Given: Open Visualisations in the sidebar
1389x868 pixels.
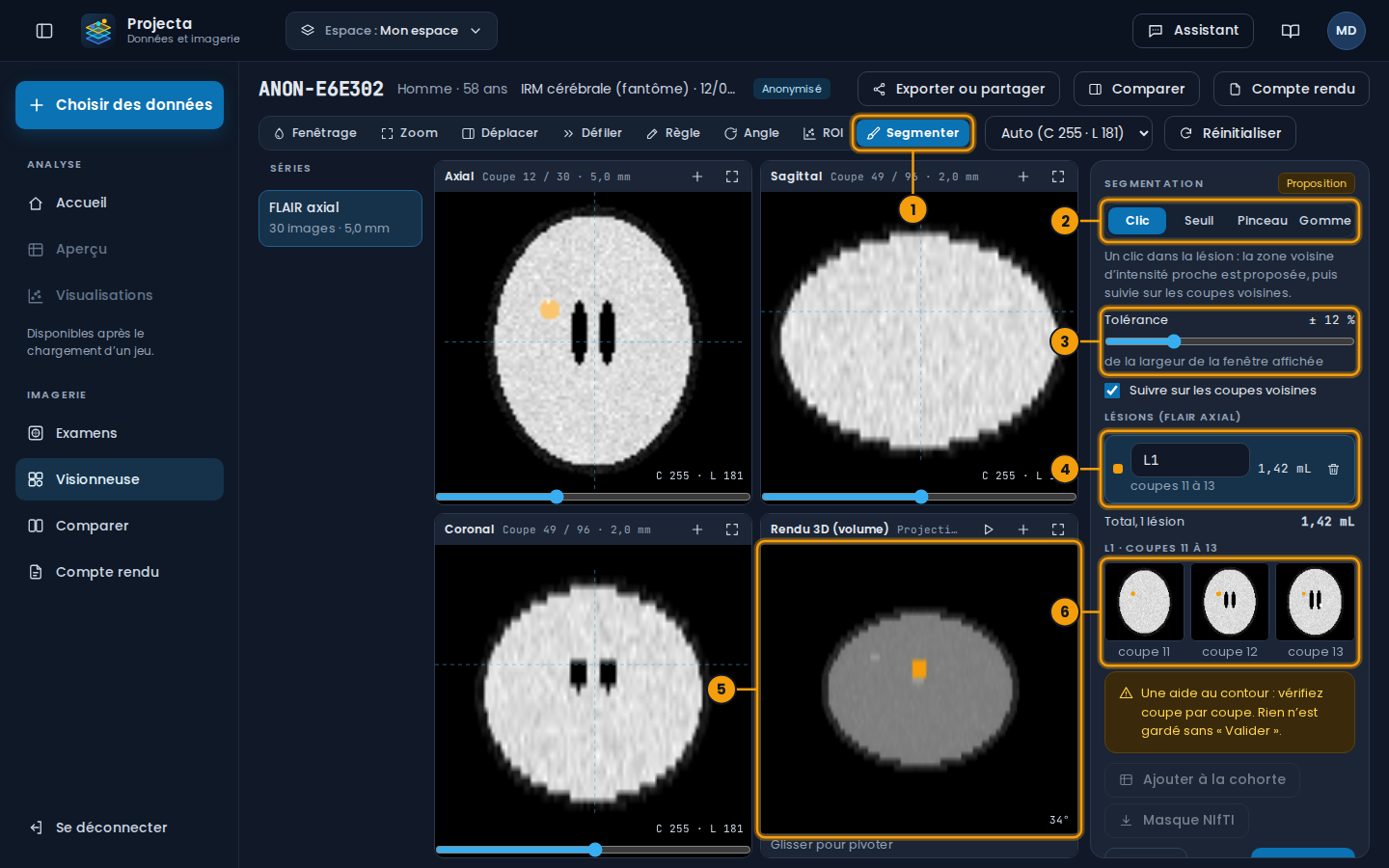Looking at the screenshot, I should [x=120, y=295].
